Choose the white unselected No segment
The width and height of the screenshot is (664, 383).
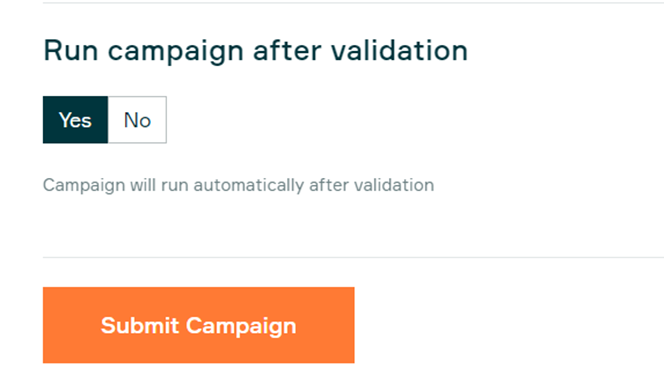click(x=137, y=120)
